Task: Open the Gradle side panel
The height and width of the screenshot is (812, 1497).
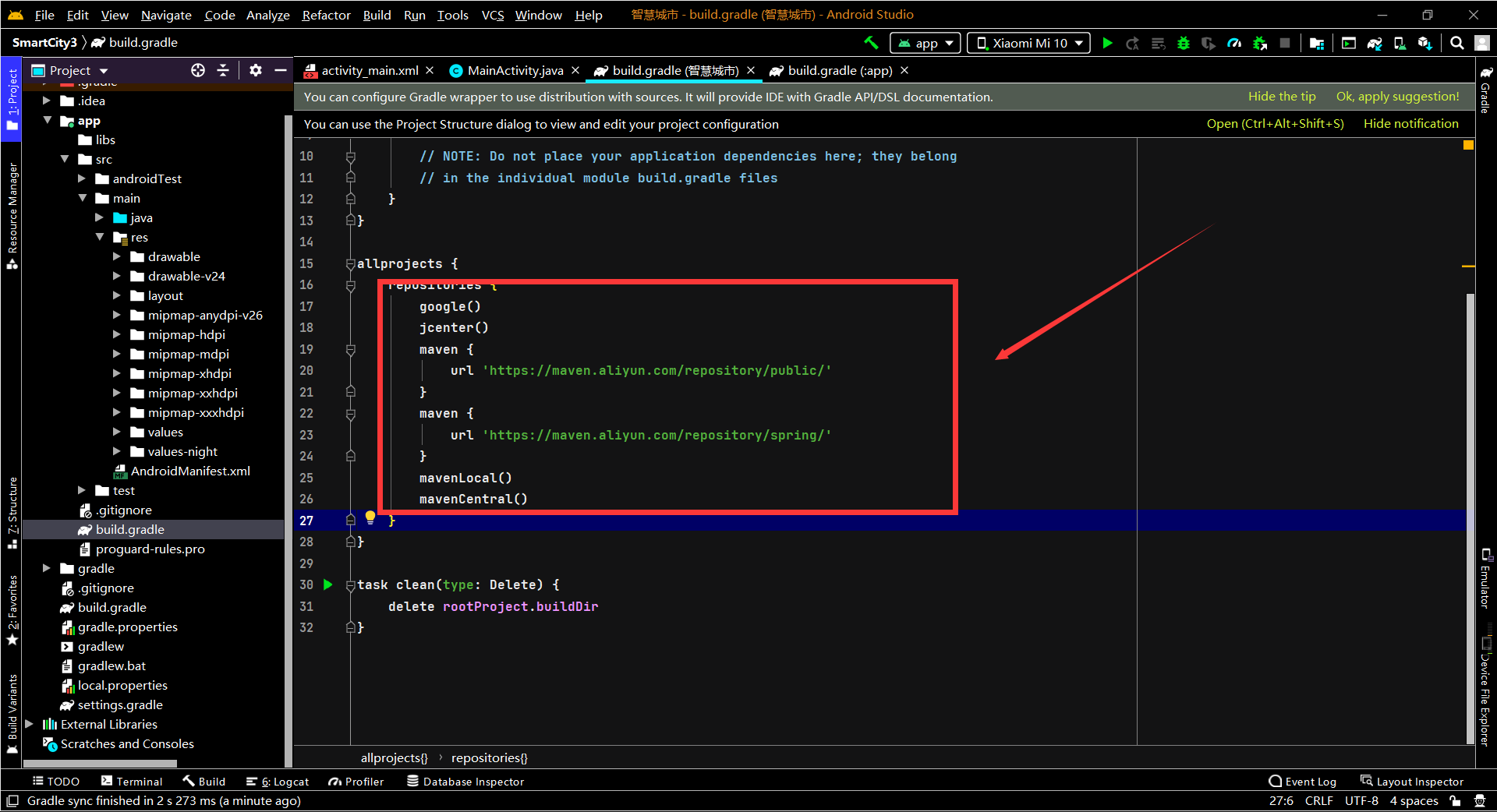Action: [1486, 90]
